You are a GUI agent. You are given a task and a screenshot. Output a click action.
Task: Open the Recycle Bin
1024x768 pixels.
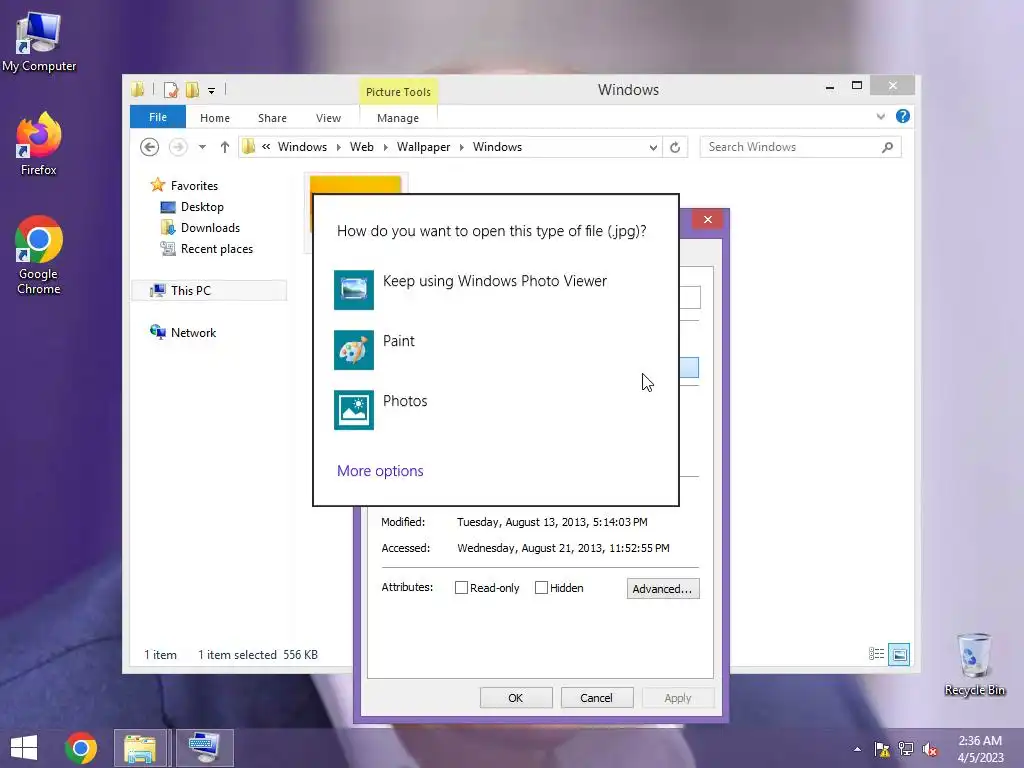click(x=974, y=664)
